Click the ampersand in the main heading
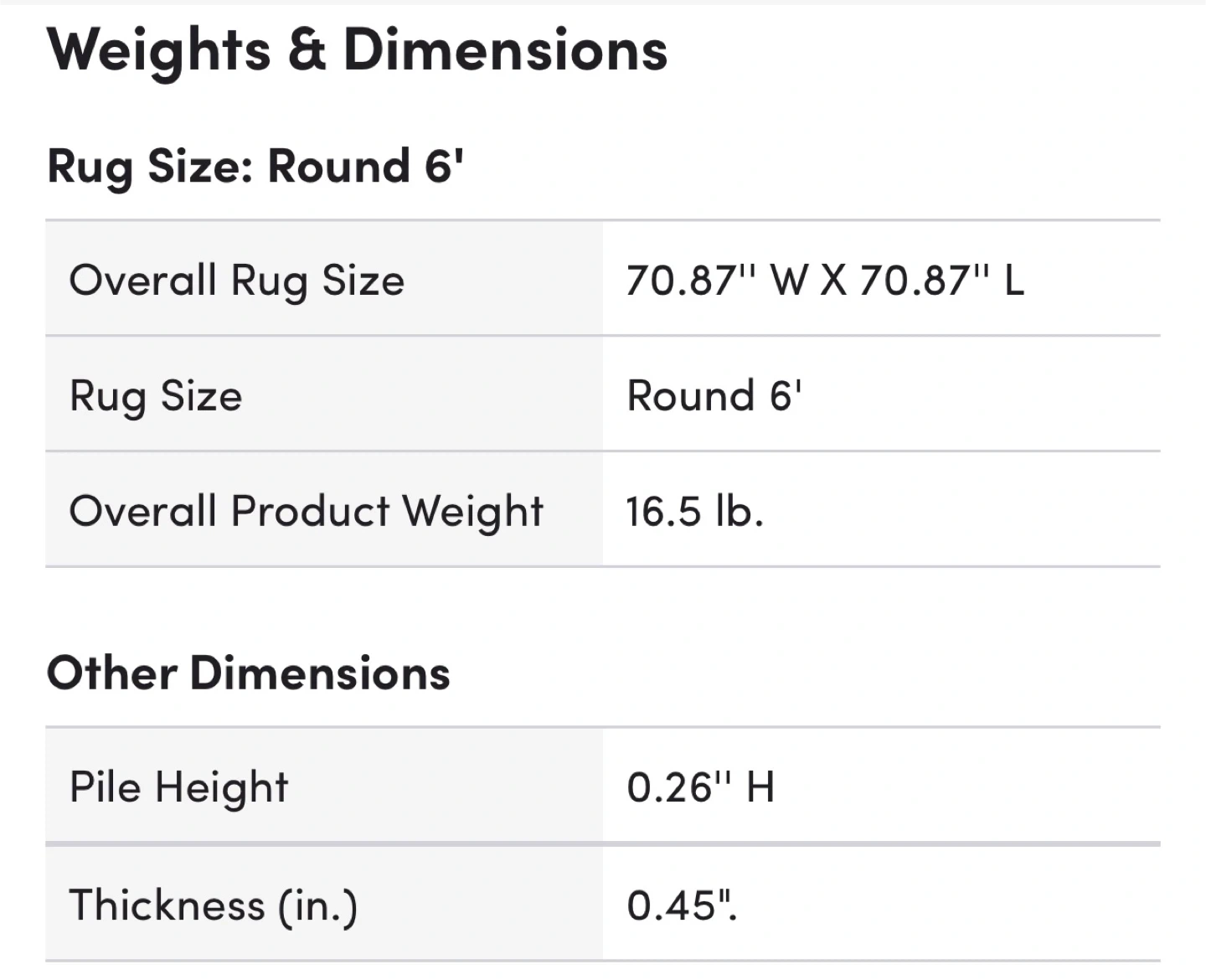This screenshot has height=980, width=1206. 307,50
